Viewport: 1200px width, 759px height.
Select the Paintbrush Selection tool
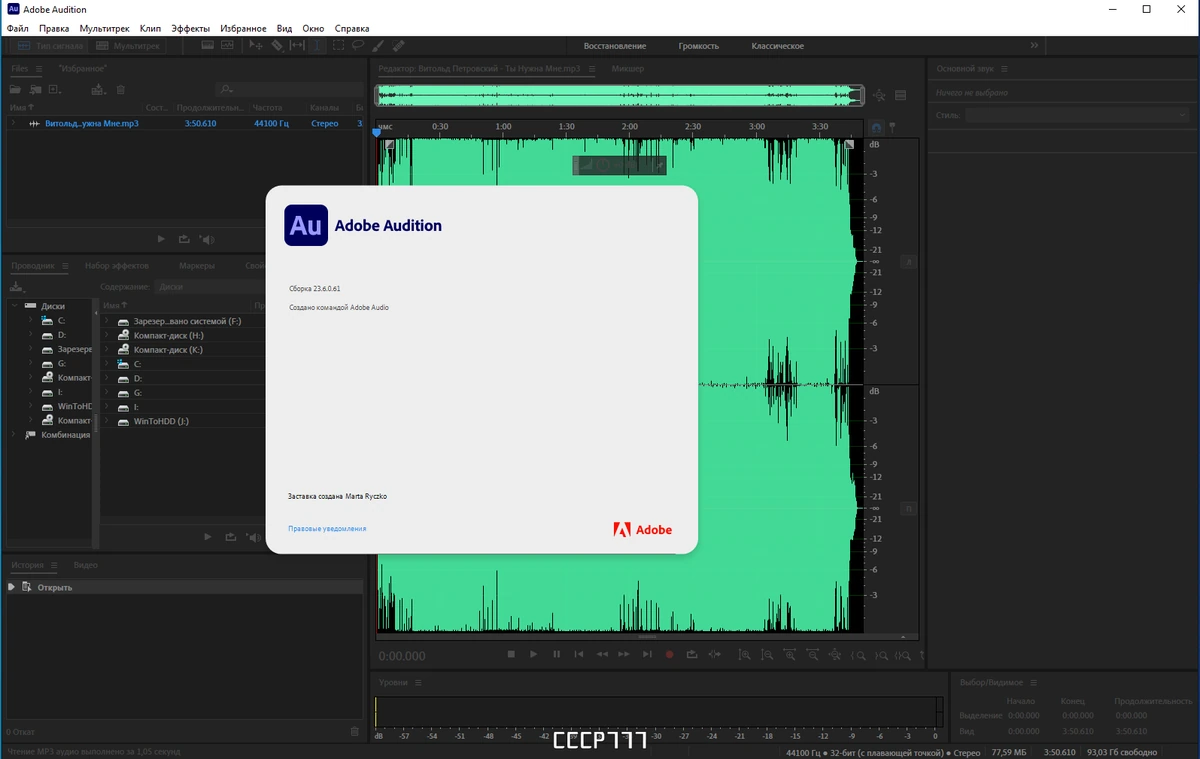click(378, 45)
